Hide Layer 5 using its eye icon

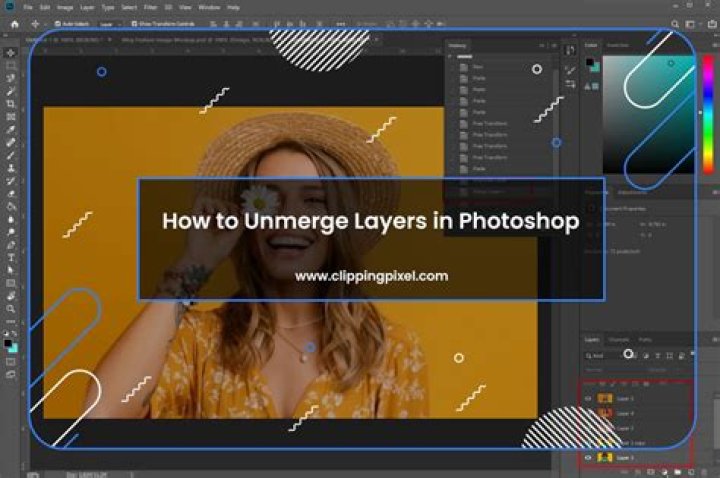588,398
